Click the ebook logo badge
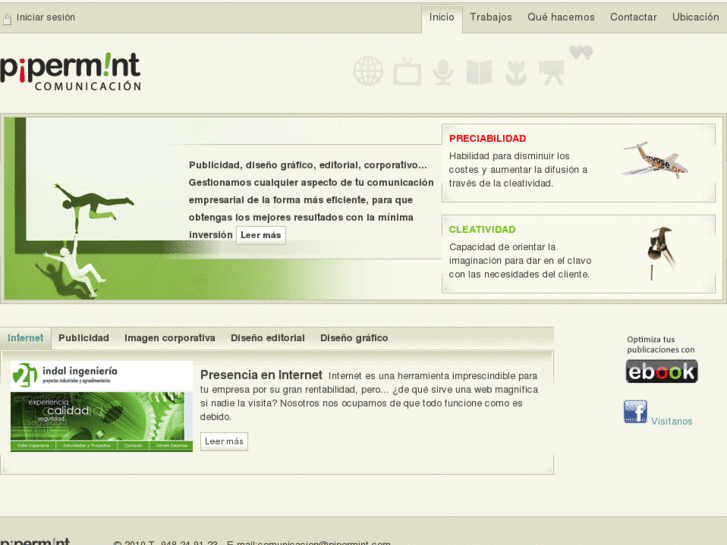 (x=662, y=372)
